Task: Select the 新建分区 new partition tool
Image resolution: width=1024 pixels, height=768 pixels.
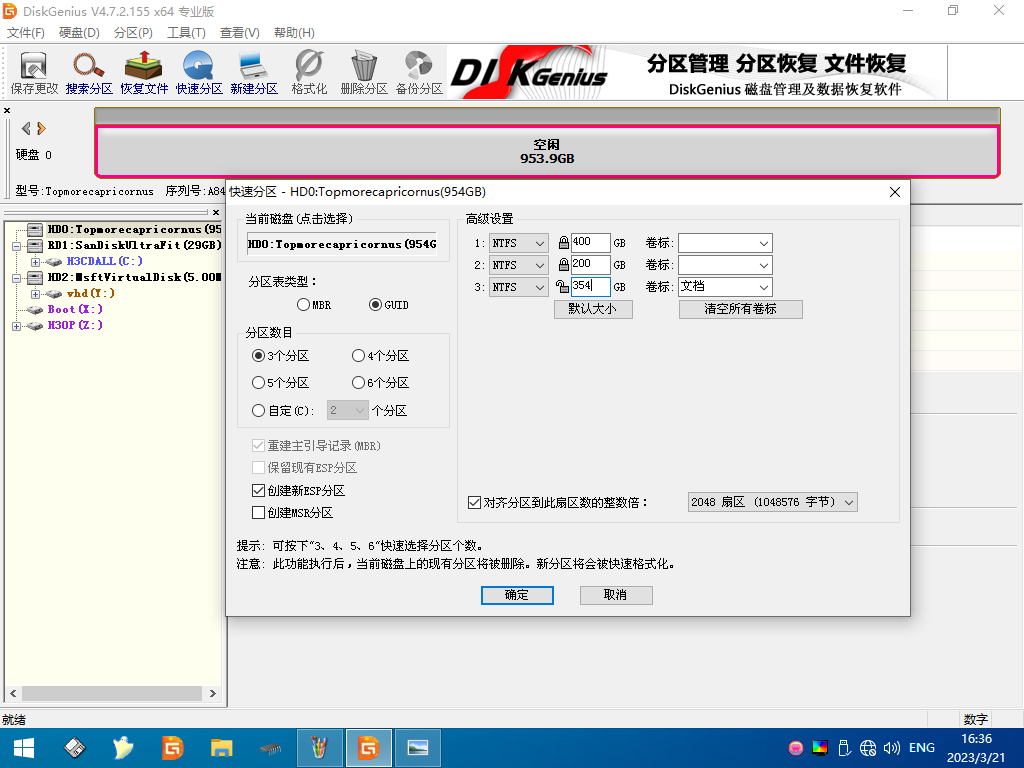Action: point(253,72)
